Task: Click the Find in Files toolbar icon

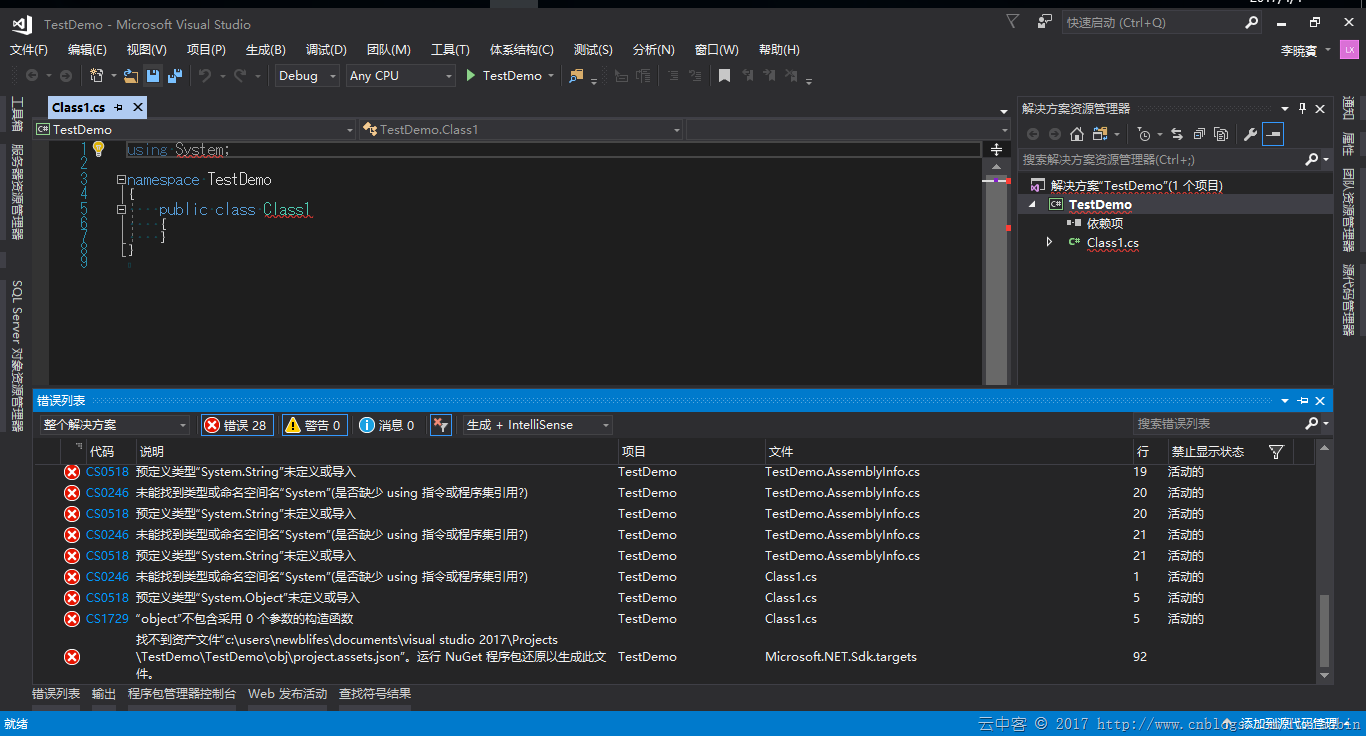Action: coord(576,76)
